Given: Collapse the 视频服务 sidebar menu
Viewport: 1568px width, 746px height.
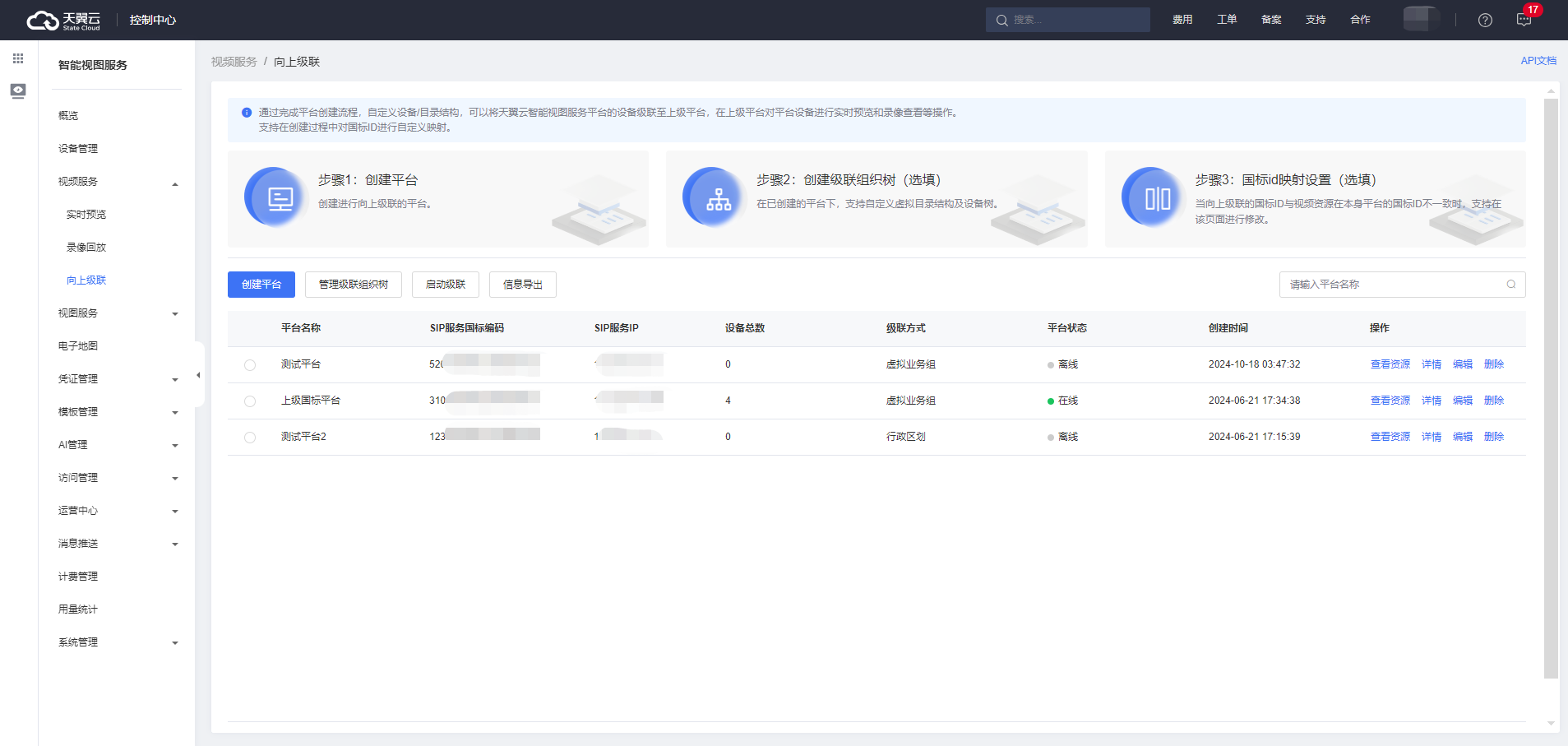Looking at the screenshot, I should (x=174, y=183).
